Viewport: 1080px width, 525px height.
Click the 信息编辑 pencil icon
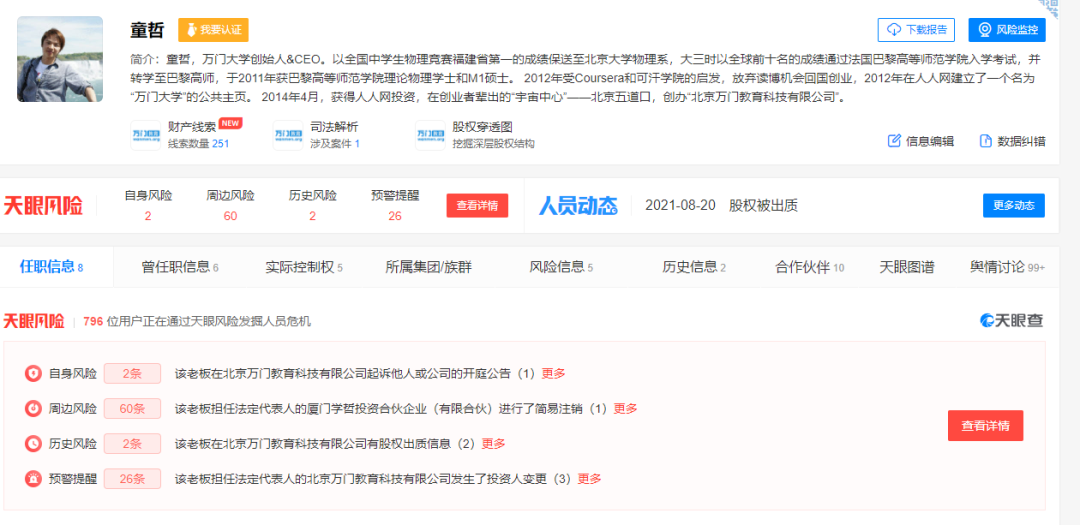895,141
